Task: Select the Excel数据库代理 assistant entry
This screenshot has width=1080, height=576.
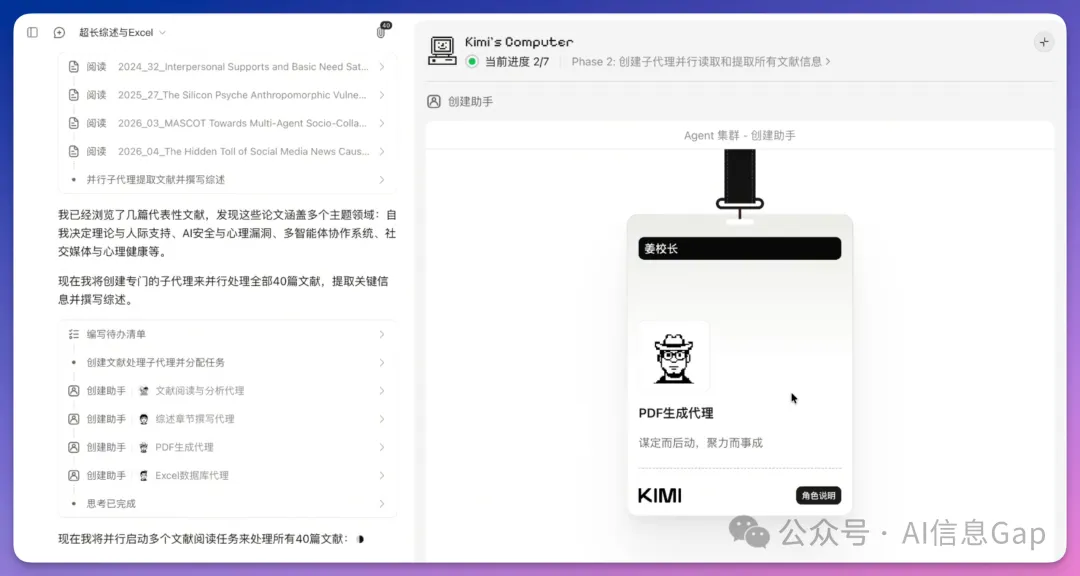Action: pyautogui.click(x=226, y=475)
